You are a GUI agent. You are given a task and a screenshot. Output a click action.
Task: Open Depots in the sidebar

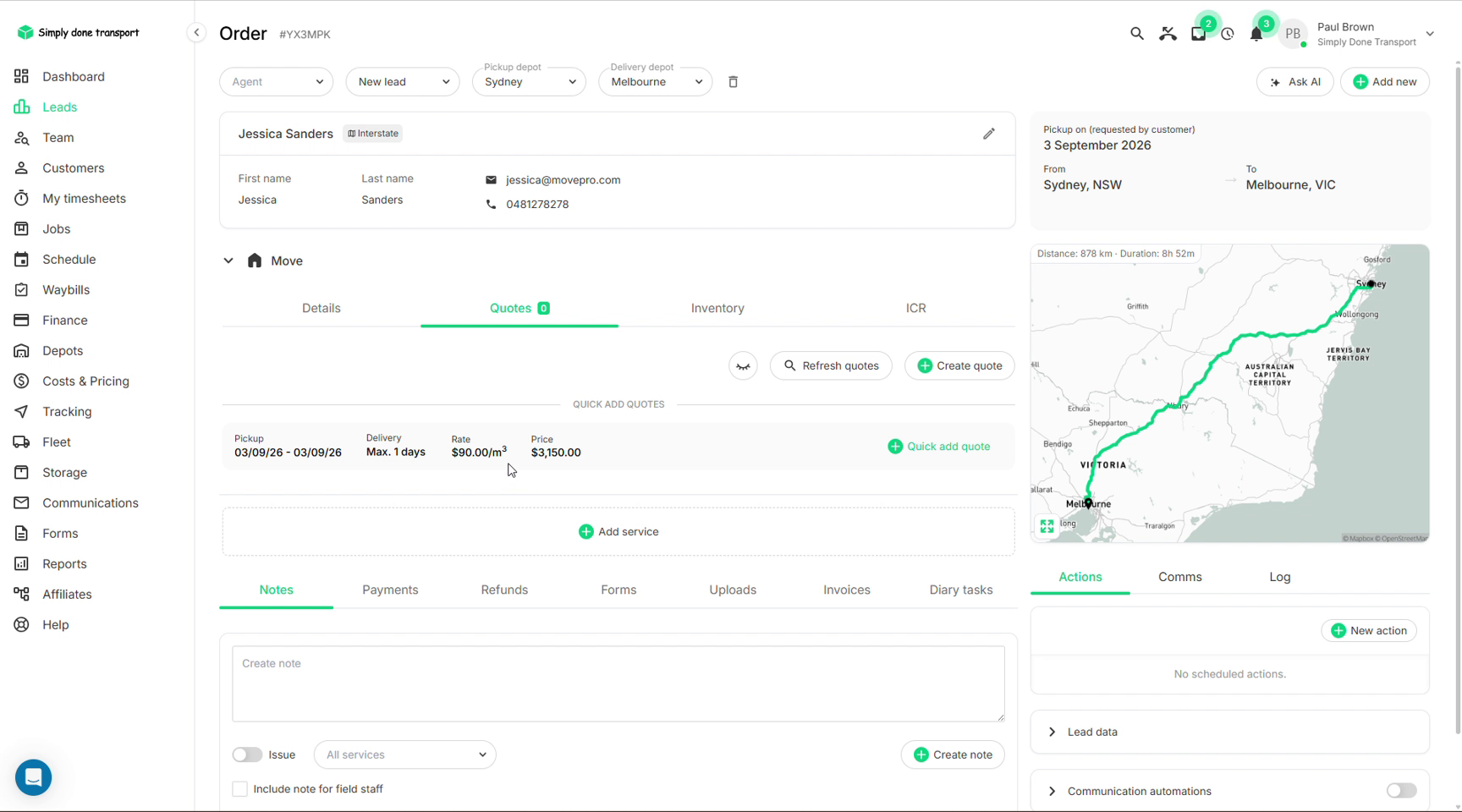point(63,351)
